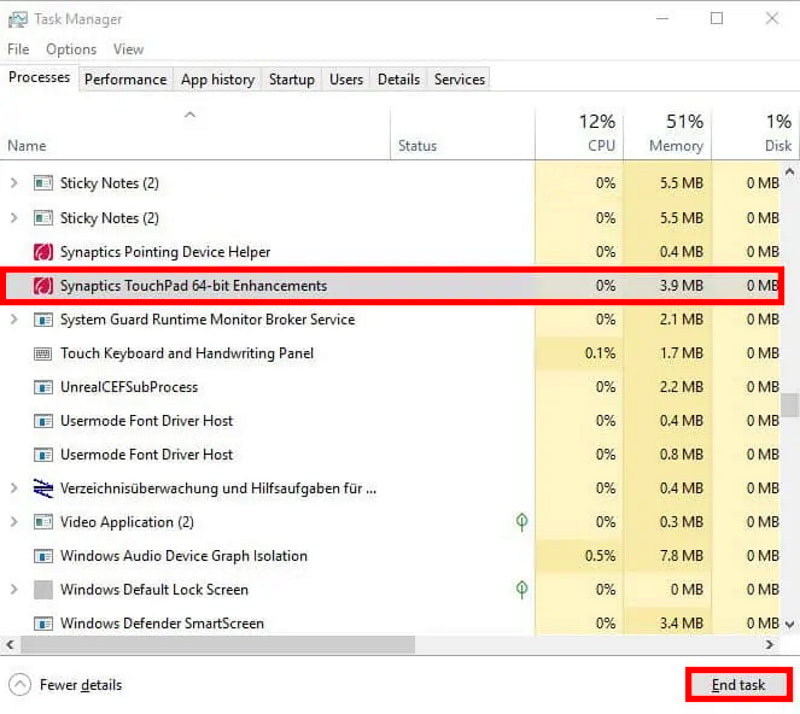Expand the Video Application (2) group
Image resolution: width=800 pixels, height=714 pixels.
14,522
